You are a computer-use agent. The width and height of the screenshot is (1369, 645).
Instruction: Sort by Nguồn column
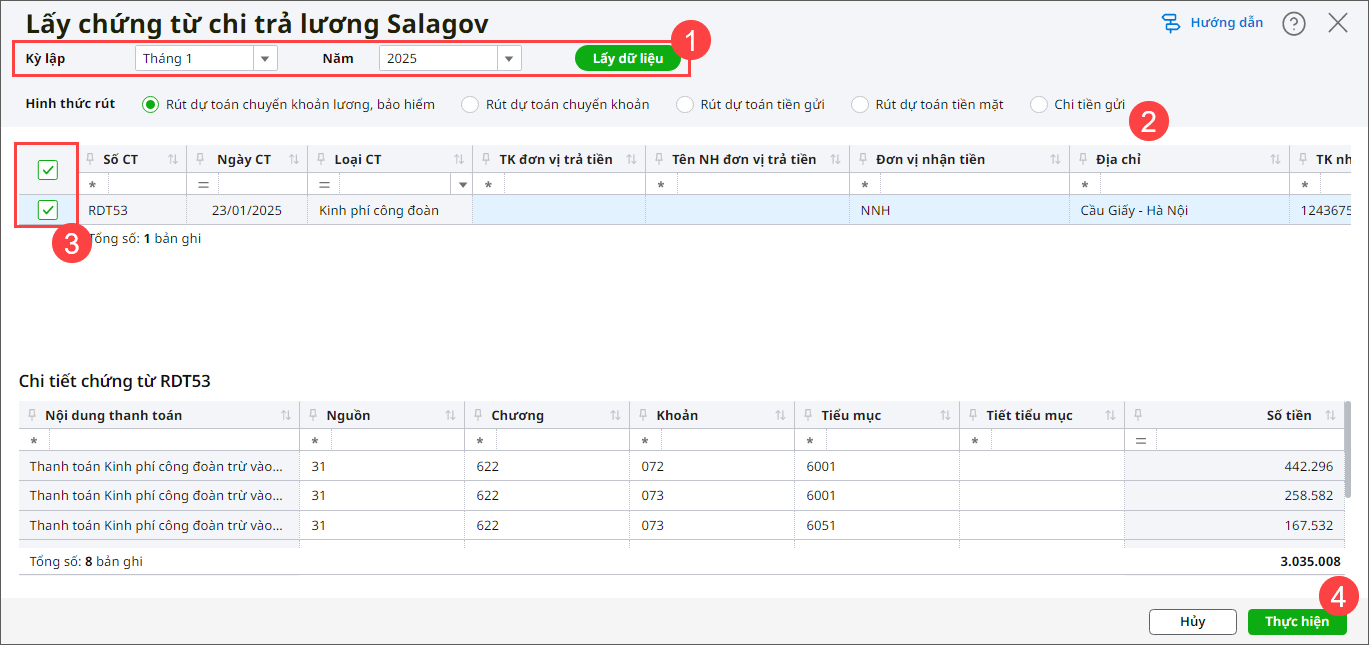[451, 416]
